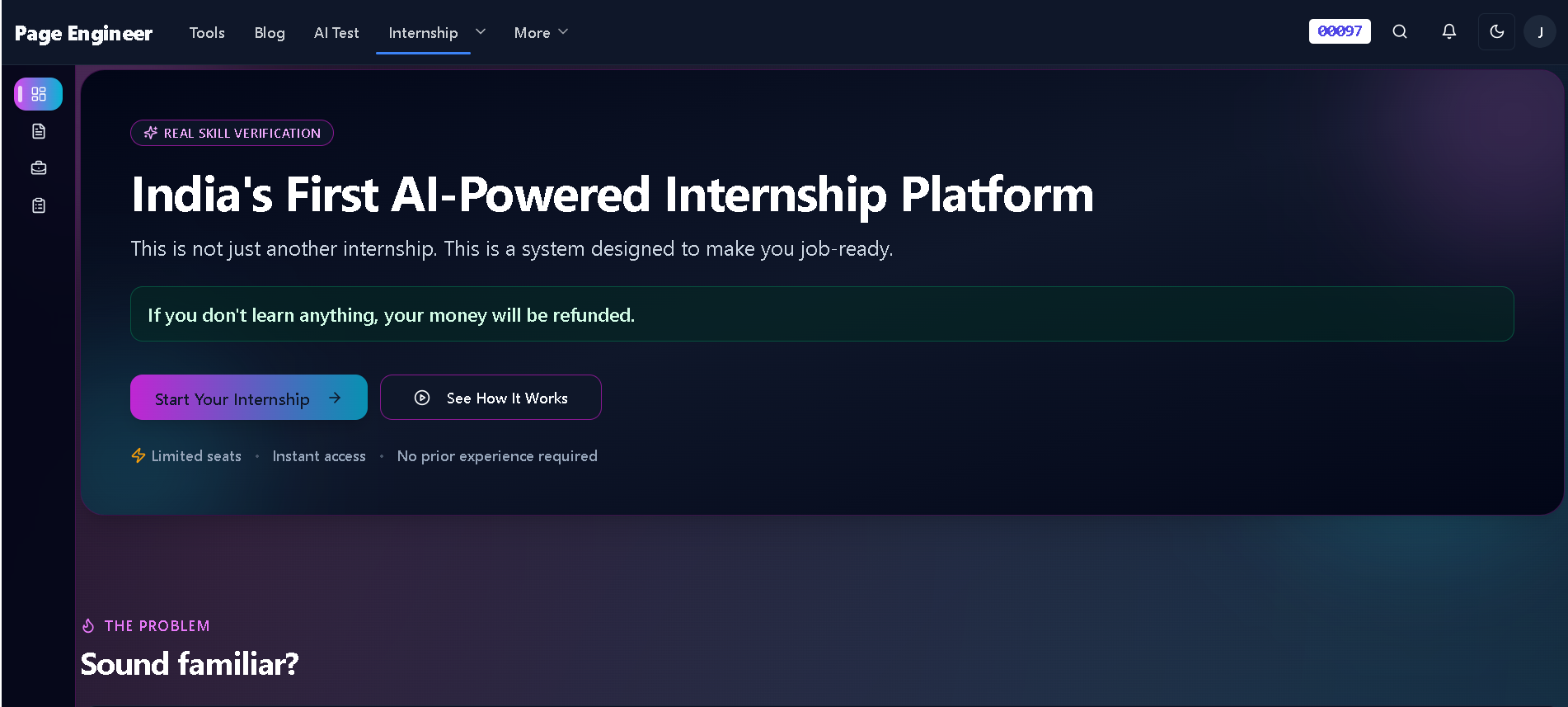Image resolution: width=1568 pixels, height=707 pixels.
Task: Open the briefcase icon in sidebar
Action: (39, 168)
